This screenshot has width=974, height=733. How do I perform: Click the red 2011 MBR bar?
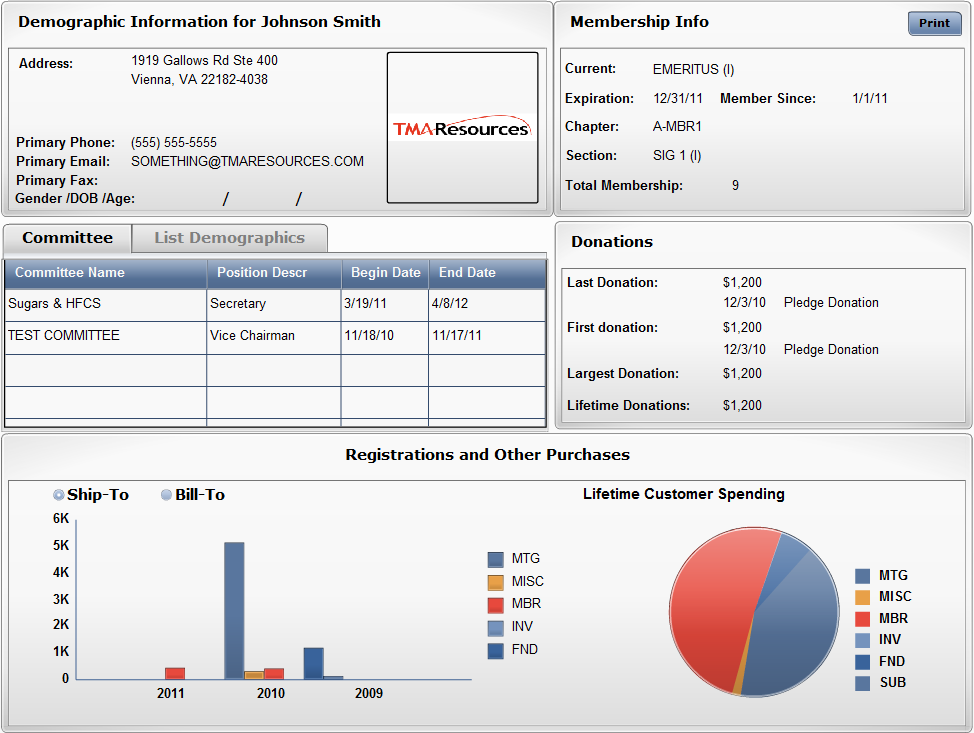175,673
